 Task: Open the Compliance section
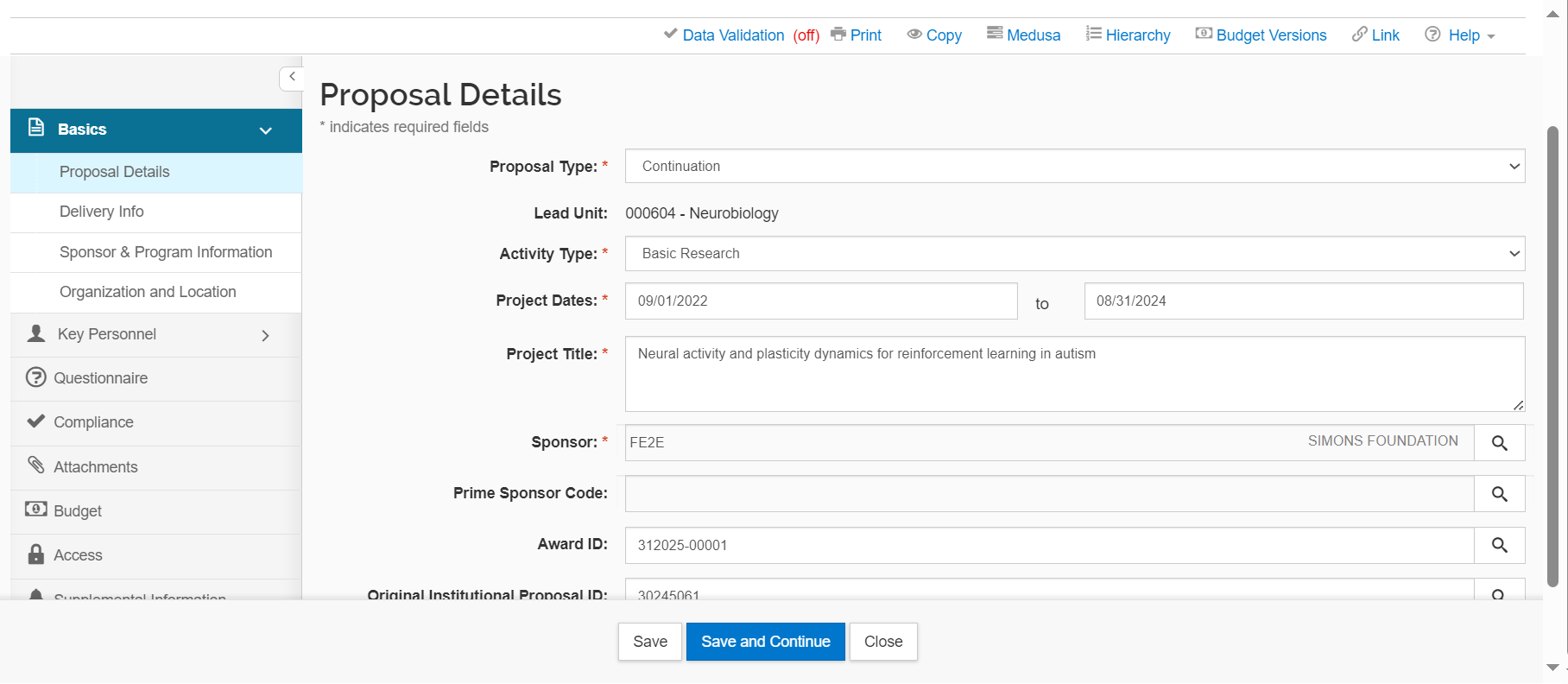tap(156, 422)
